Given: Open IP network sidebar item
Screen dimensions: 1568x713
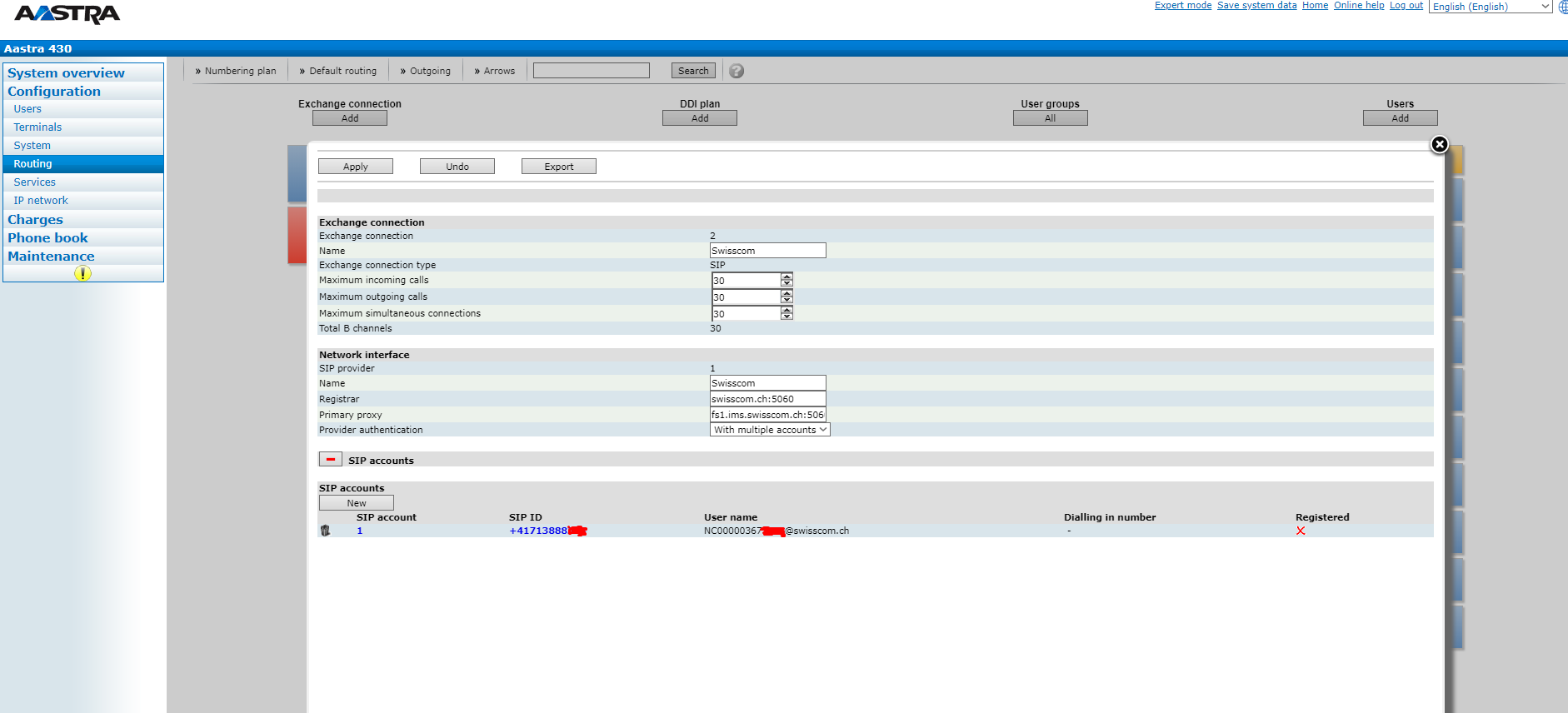Looking at the screenshot, I should [41, 201].
